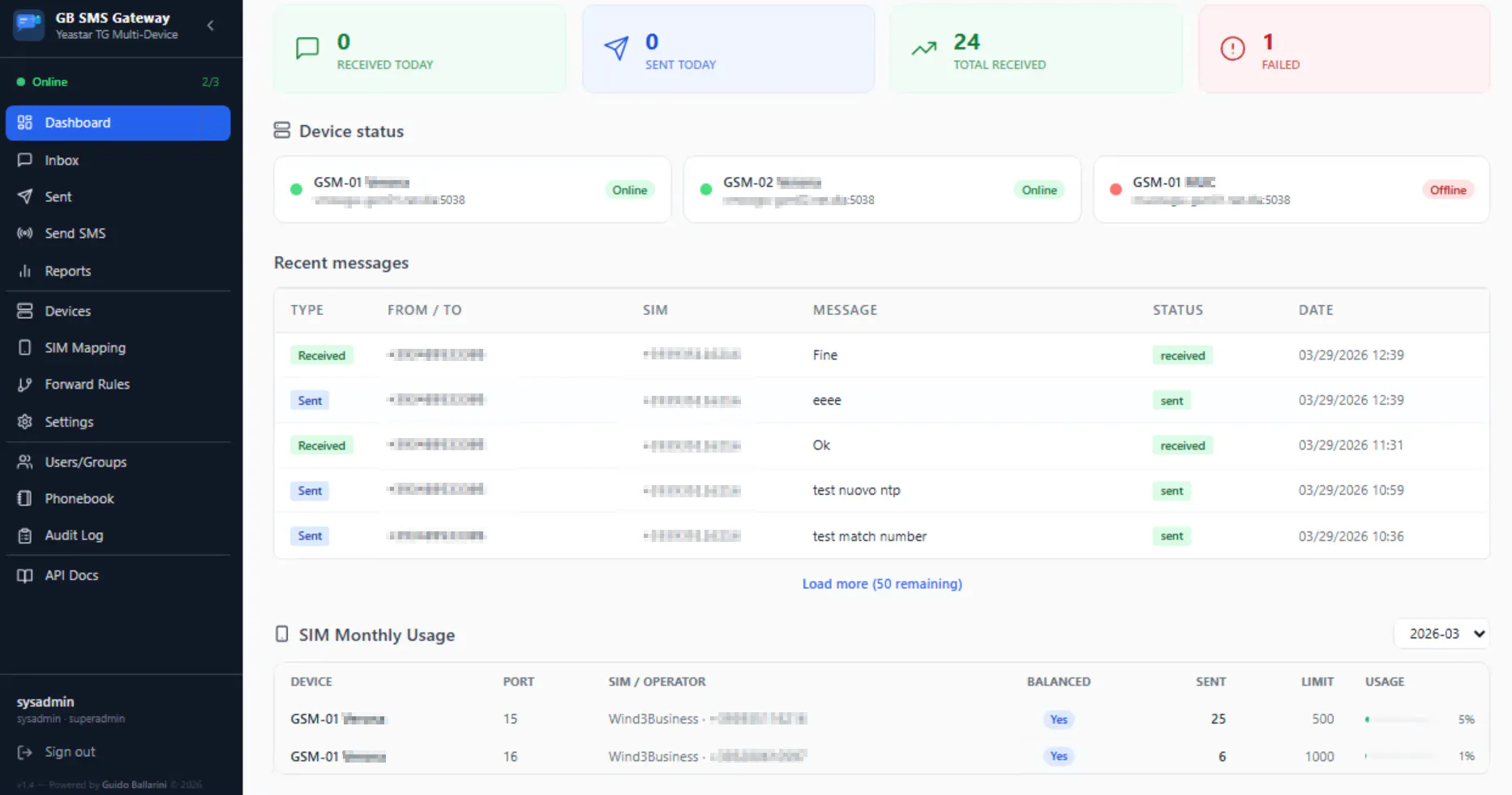Click the Sign out arrow icon
Image resolution: width=1512 pixels, height=795 pixels.
pos(25,752)
